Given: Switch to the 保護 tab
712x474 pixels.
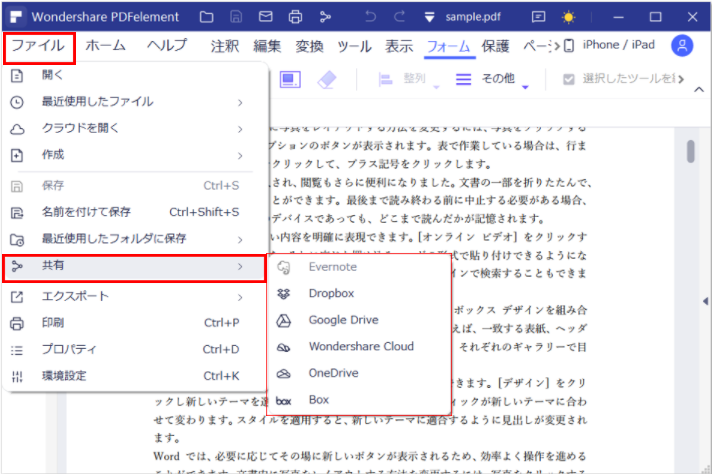Looking at the screenshot, I should tap(495, 46).
